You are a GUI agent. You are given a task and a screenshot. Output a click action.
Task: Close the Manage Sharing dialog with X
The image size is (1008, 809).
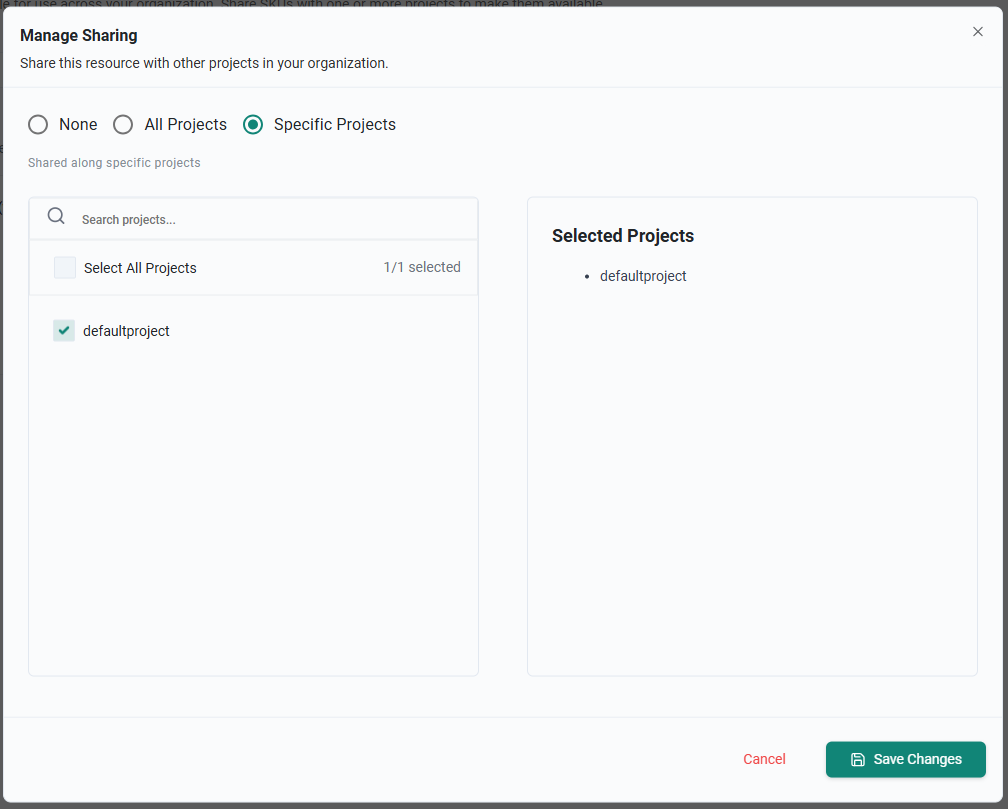(978, 32)
